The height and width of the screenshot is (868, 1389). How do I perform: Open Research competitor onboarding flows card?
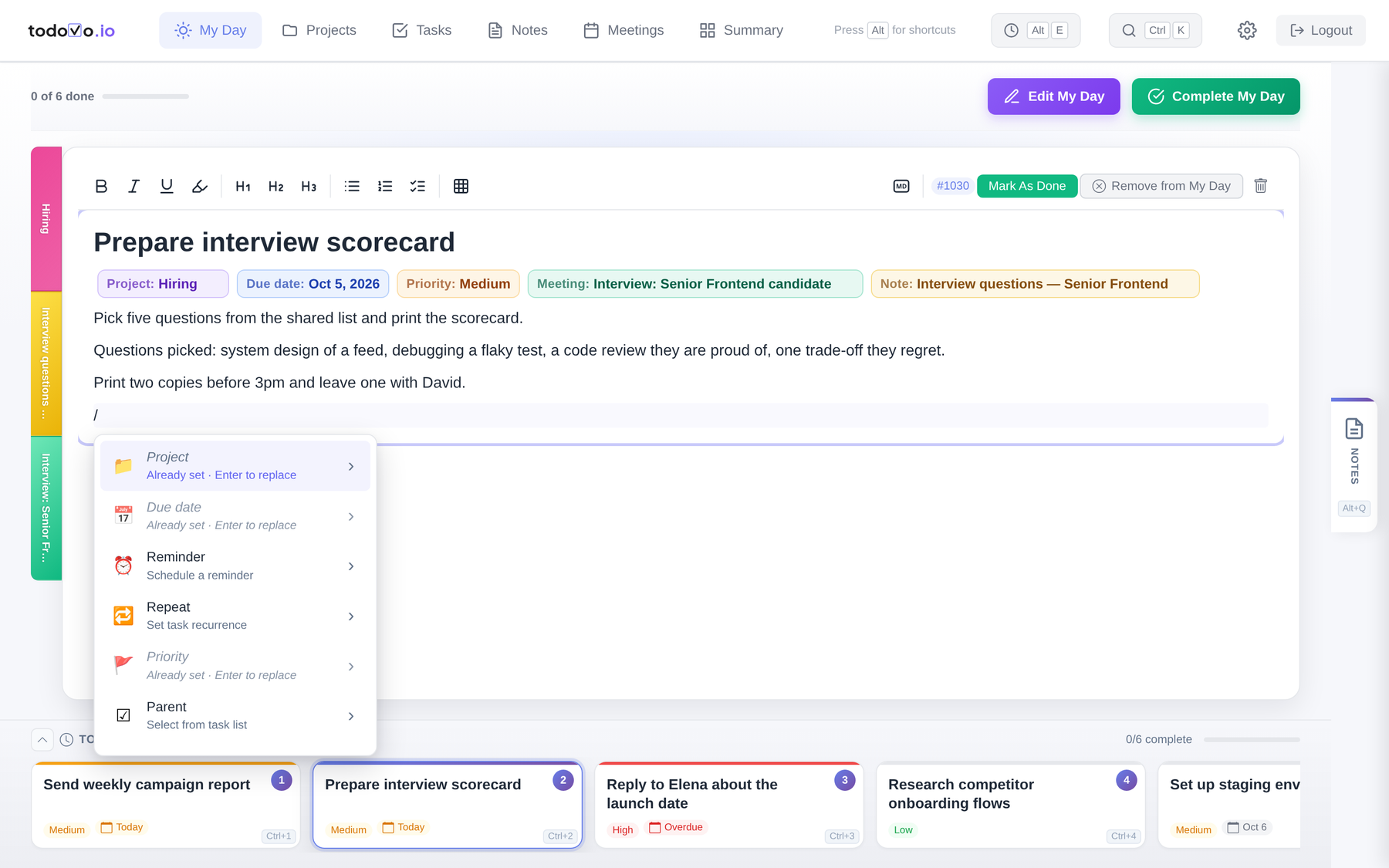1011,806
